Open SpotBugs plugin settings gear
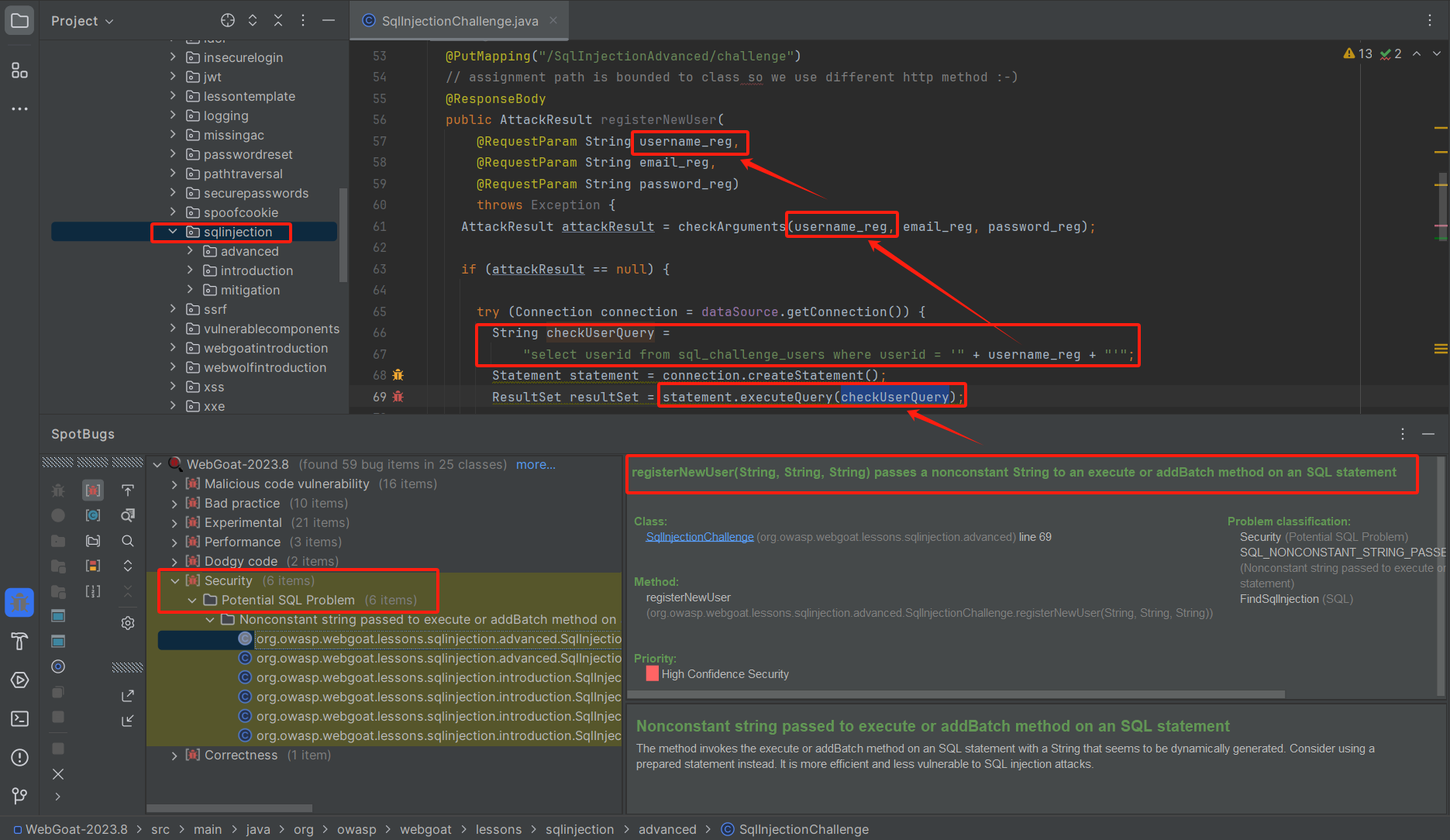 click(x=128, y=623)
